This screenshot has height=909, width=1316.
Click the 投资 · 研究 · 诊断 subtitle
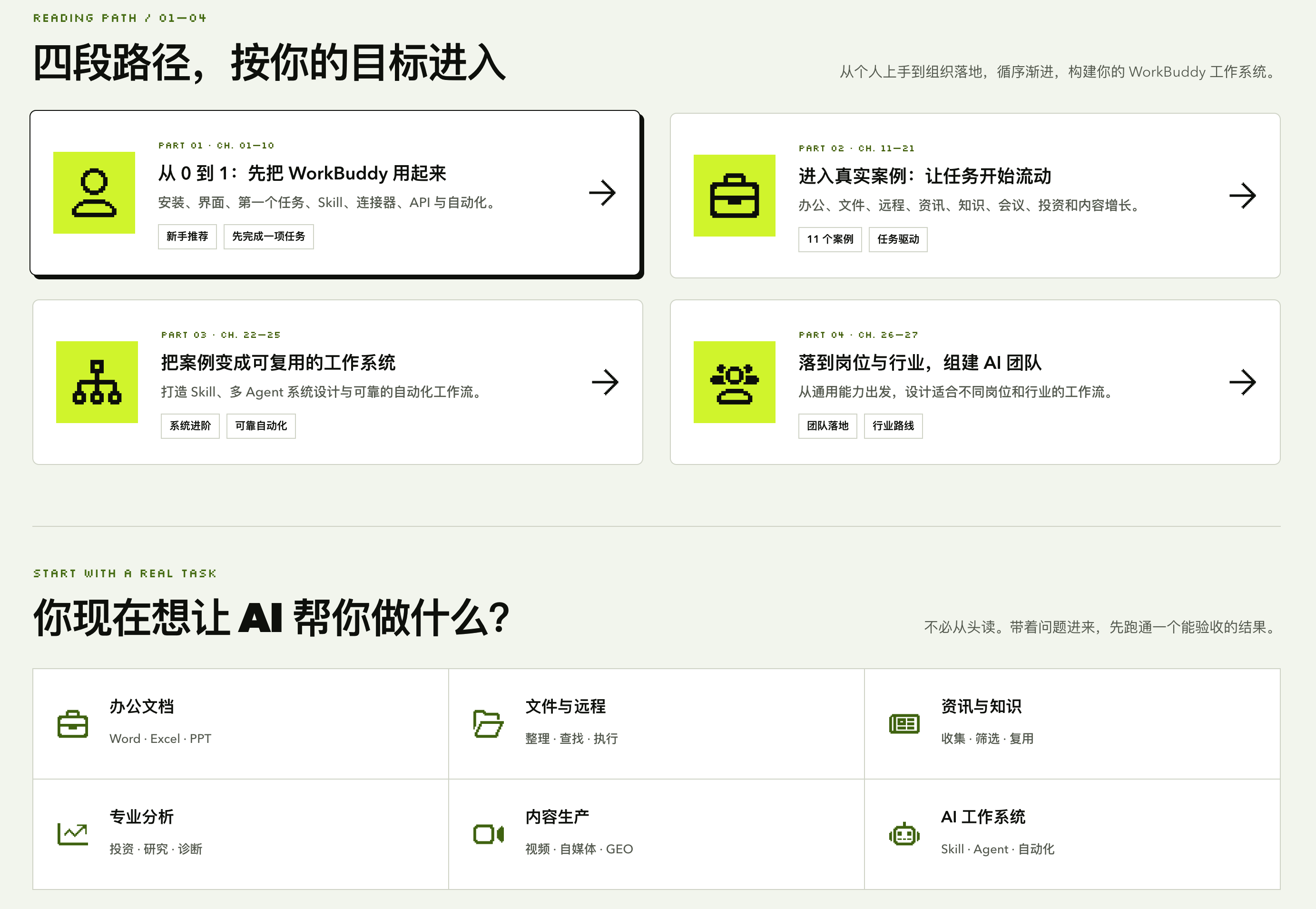coord(156,849)
